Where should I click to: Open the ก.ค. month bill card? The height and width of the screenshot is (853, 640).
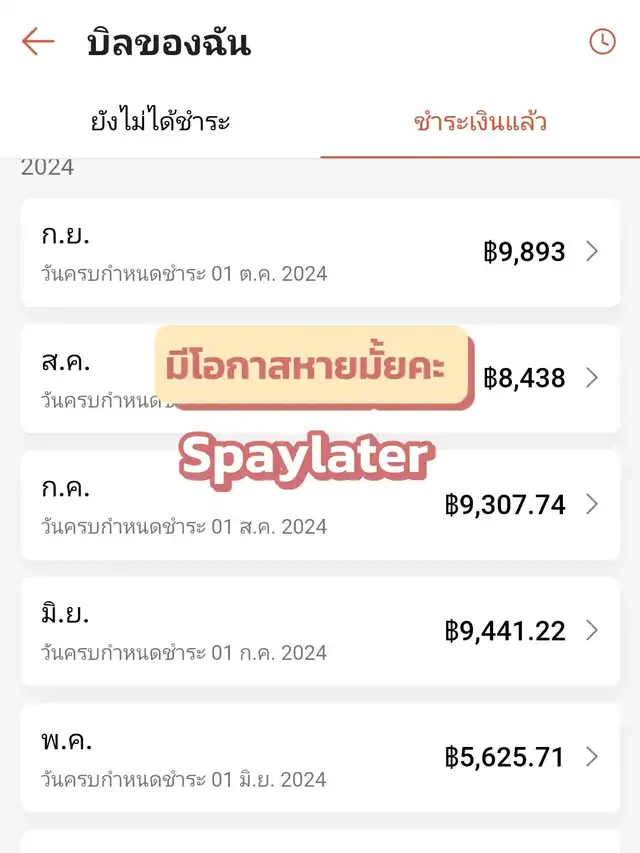tap(320, 505)
